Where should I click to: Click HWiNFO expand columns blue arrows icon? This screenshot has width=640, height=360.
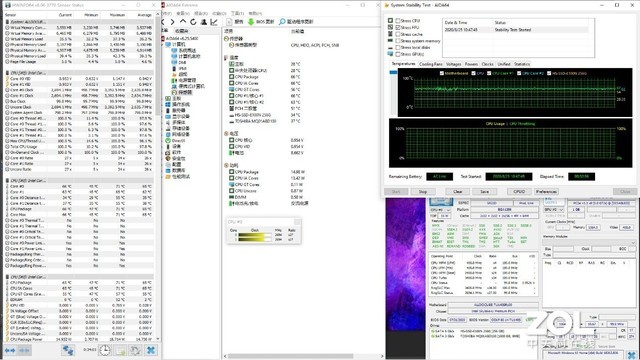[10, 350]
